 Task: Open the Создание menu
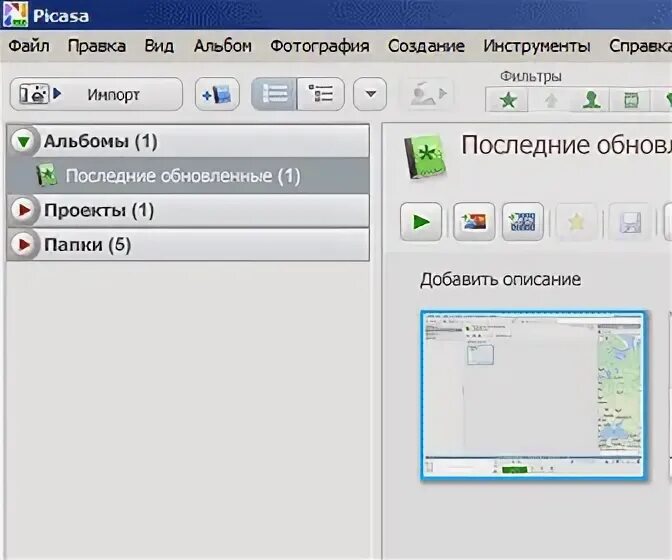click(x=426, y=46)
